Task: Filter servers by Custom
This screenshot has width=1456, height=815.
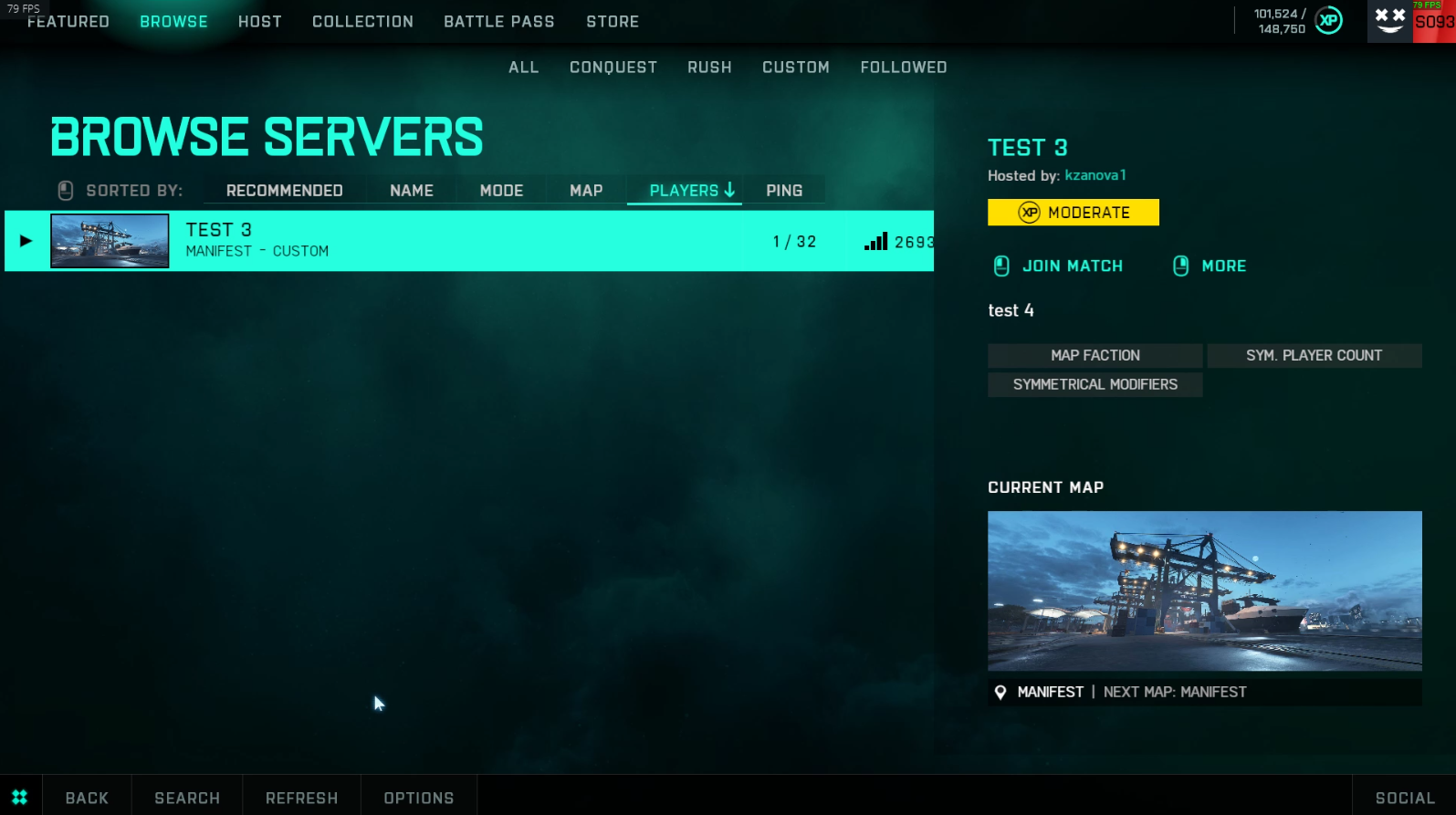Action: pyautogui.click(x=796, y=68)
